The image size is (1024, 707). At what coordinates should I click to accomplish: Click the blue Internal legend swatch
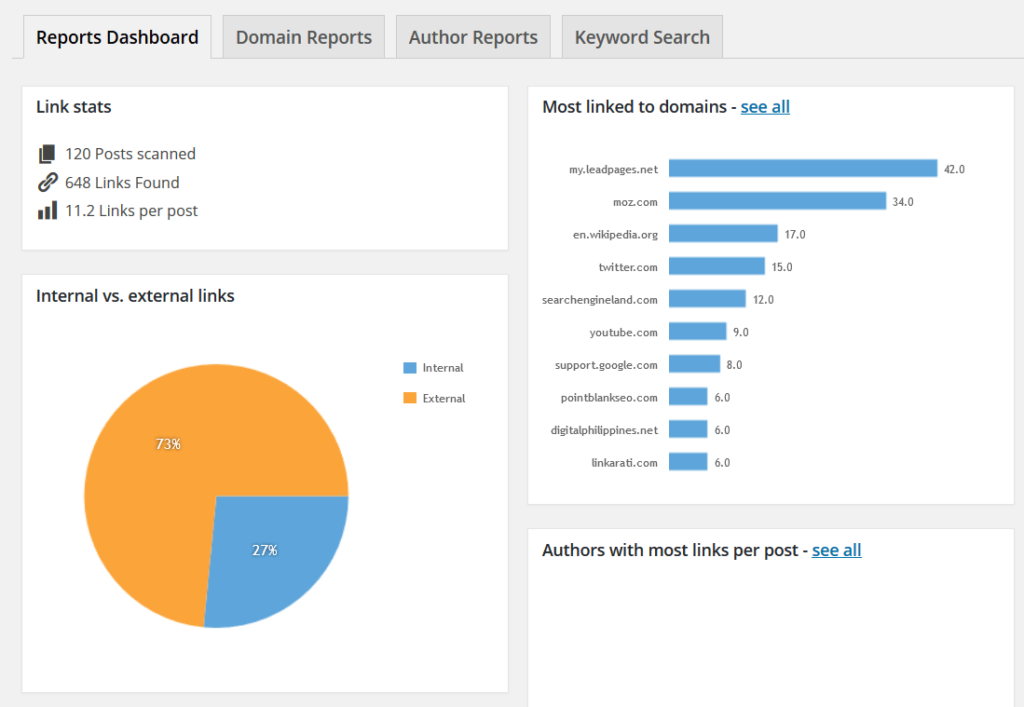[x=409, y=368]
